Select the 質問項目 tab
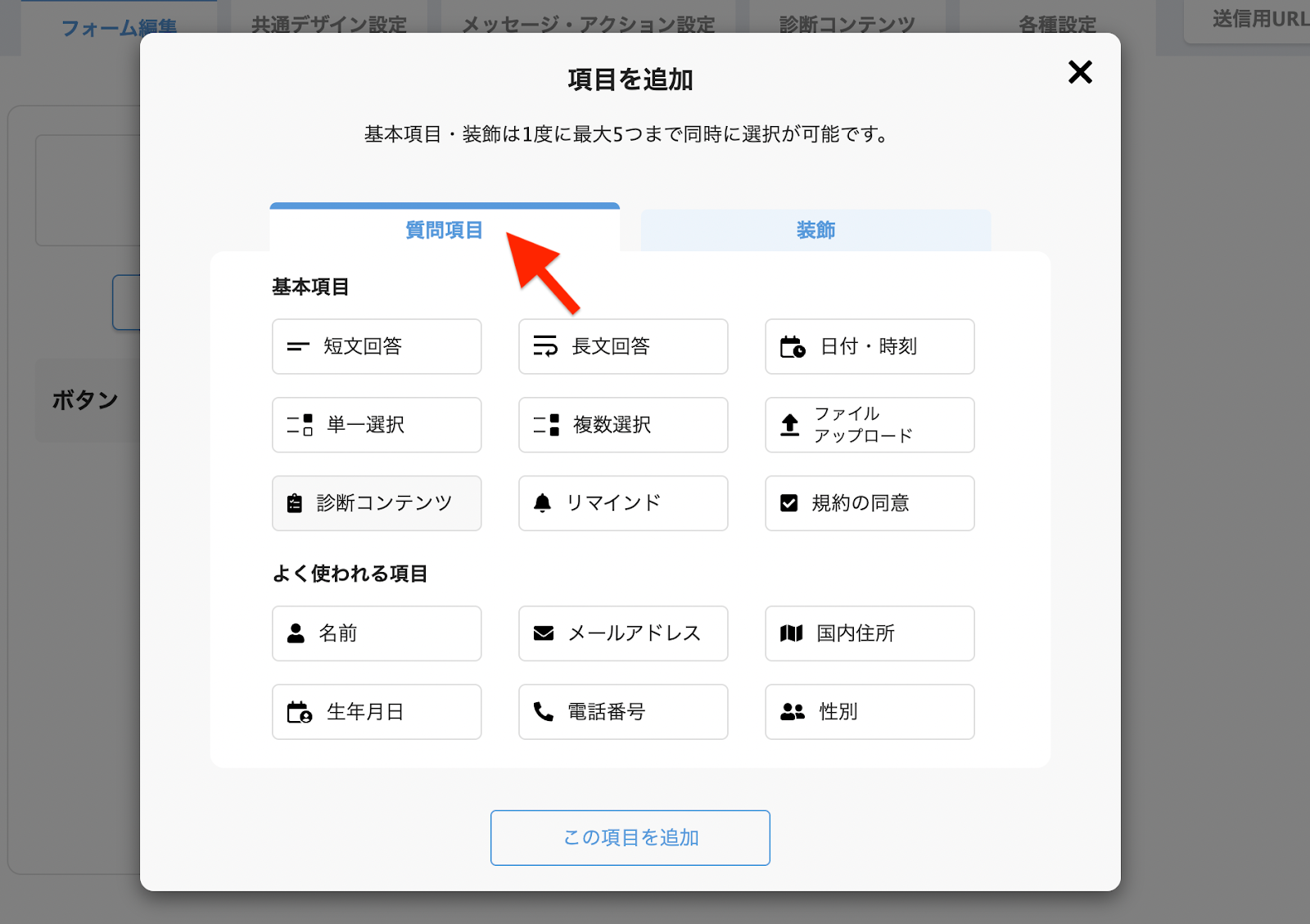This screenshot has height=924, width=1310. click(x=444, y=231)
